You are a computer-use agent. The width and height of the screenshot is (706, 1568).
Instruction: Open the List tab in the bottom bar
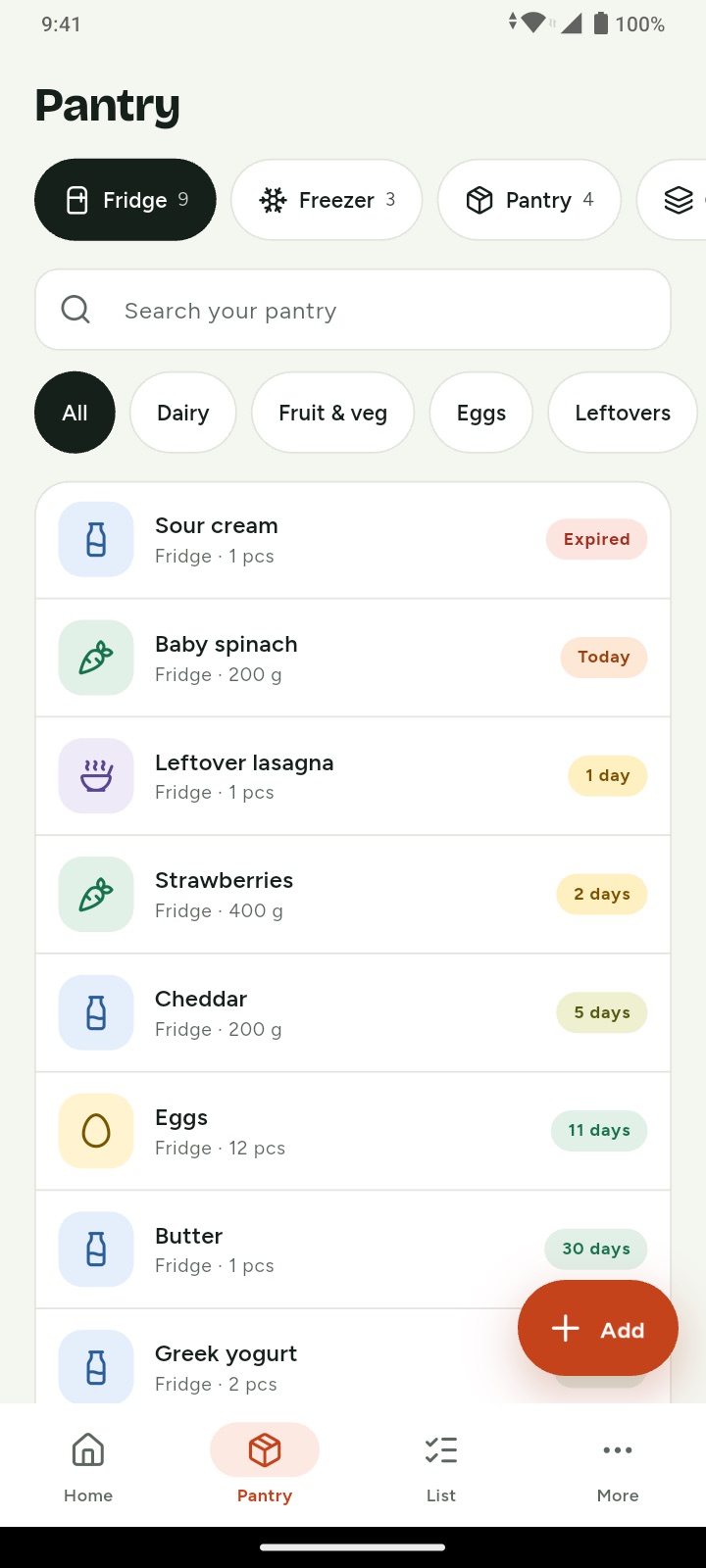tap(441, 1465)
